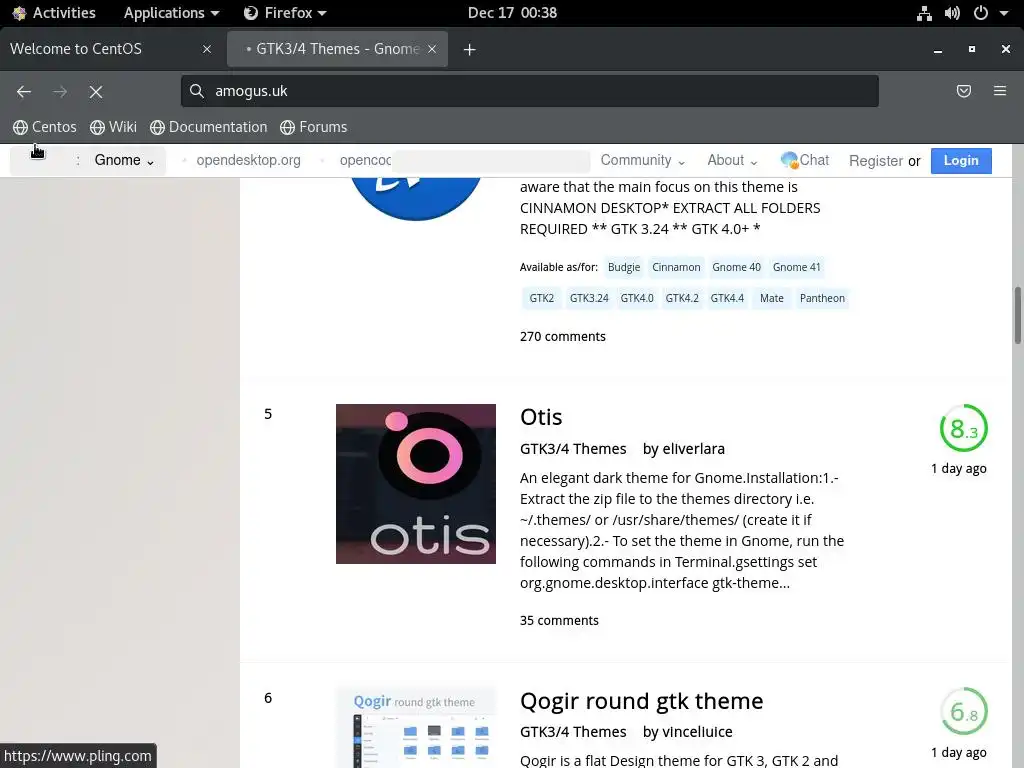Viewport: 1024px width, 768px height.
Task: Open the Firefox app menu in top bar
Action: point(285,13)
